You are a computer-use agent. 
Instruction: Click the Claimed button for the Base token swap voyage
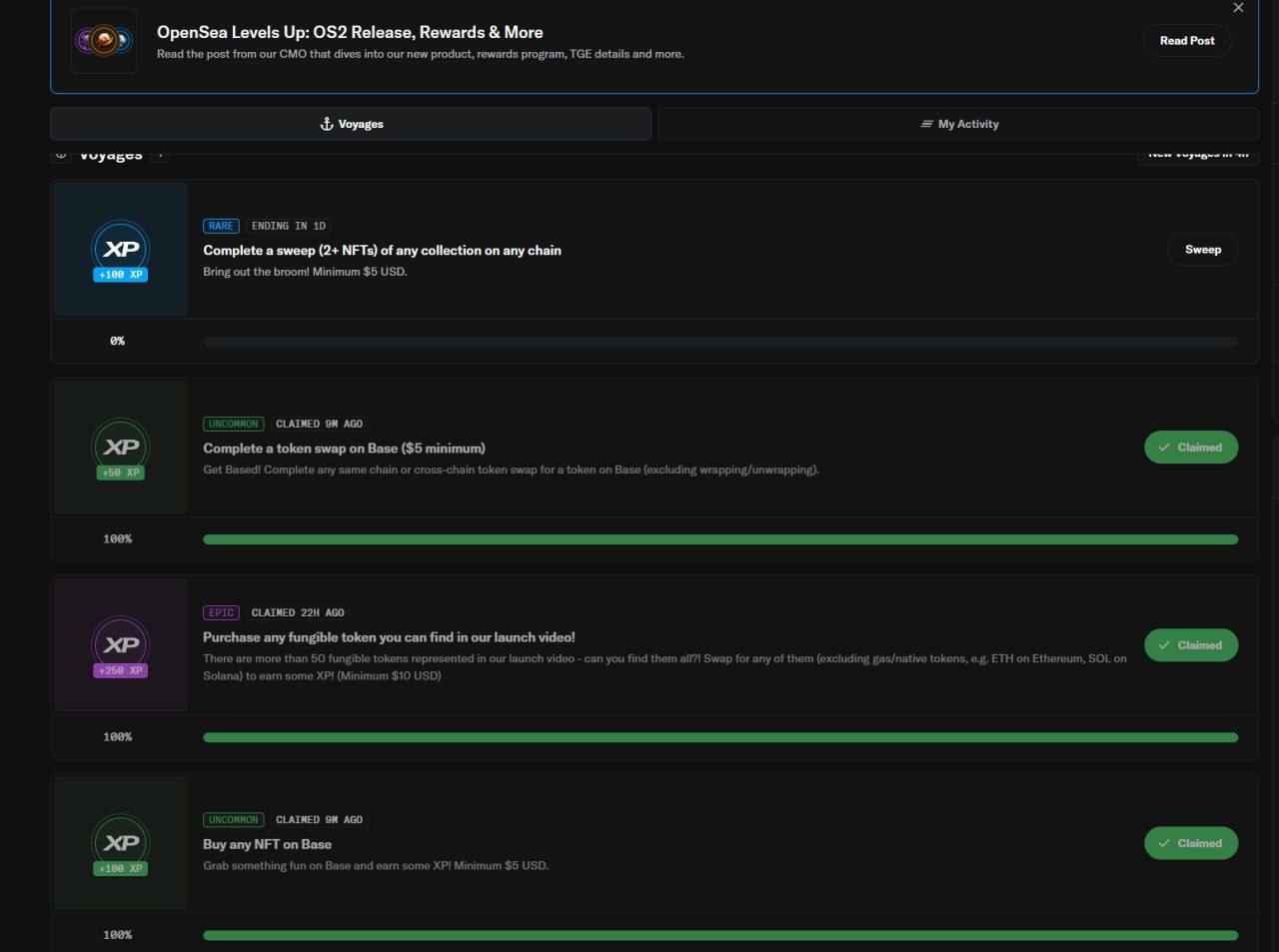point(1191,448)
